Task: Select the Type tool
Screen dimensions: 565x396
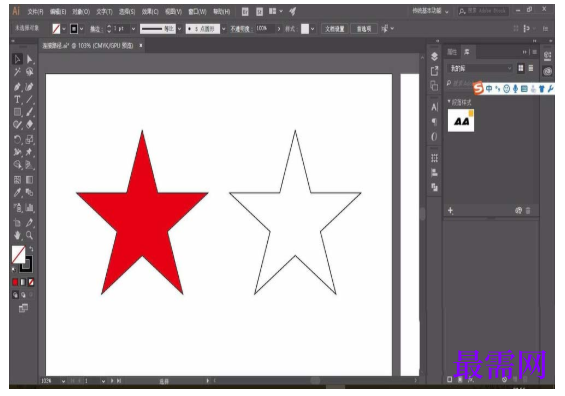Action: [17, 99]
